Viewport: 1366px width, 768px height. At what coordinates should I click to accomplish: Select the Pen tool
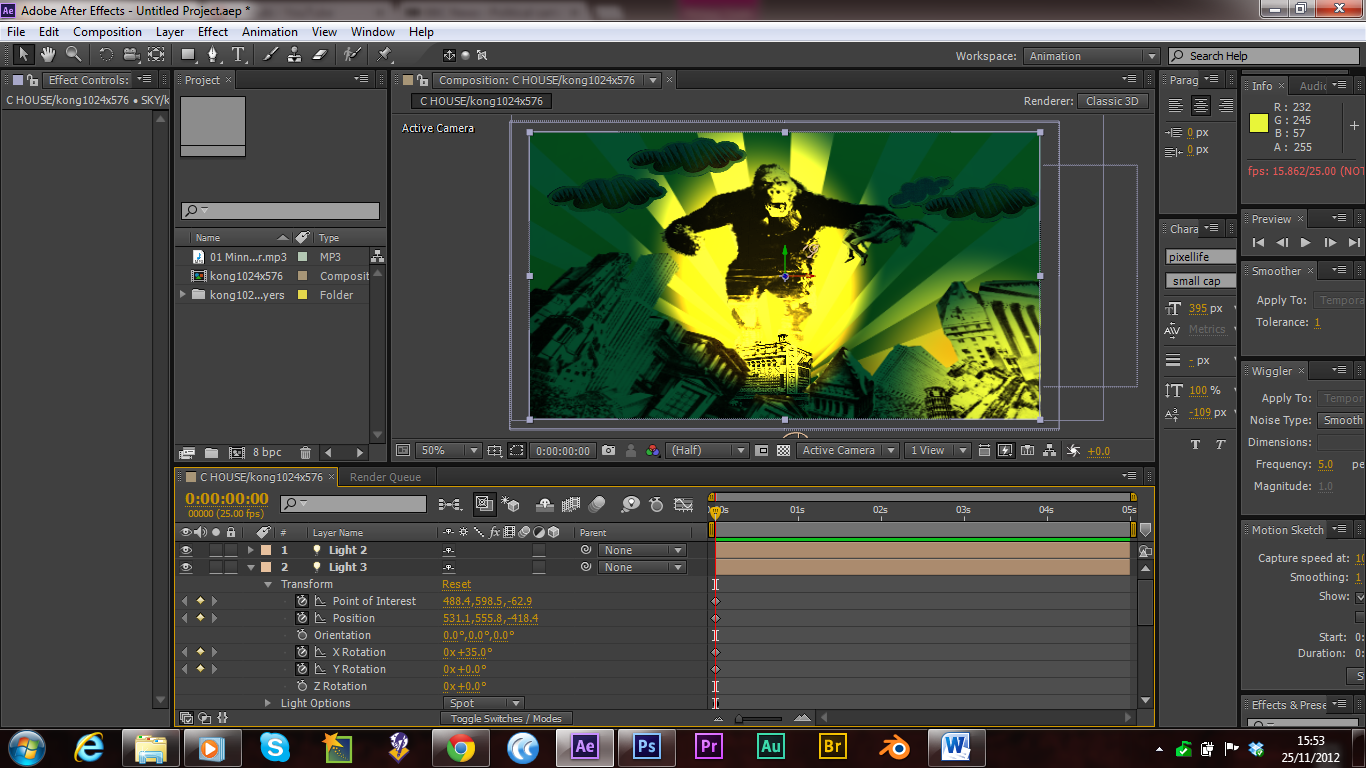[213, 55]
